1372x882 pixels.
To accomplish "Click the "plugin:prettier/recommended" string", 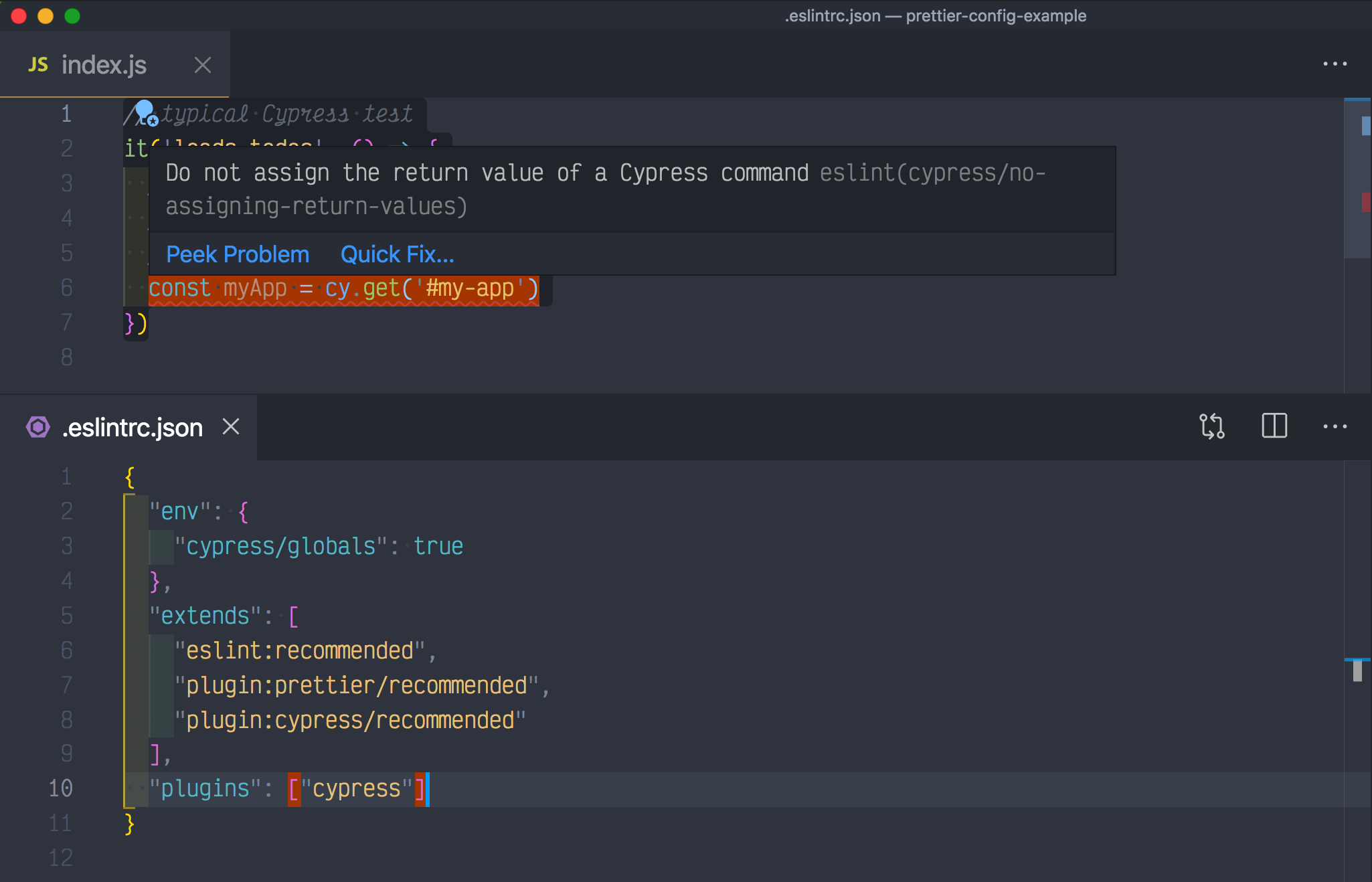I will (x=357, y=686).
